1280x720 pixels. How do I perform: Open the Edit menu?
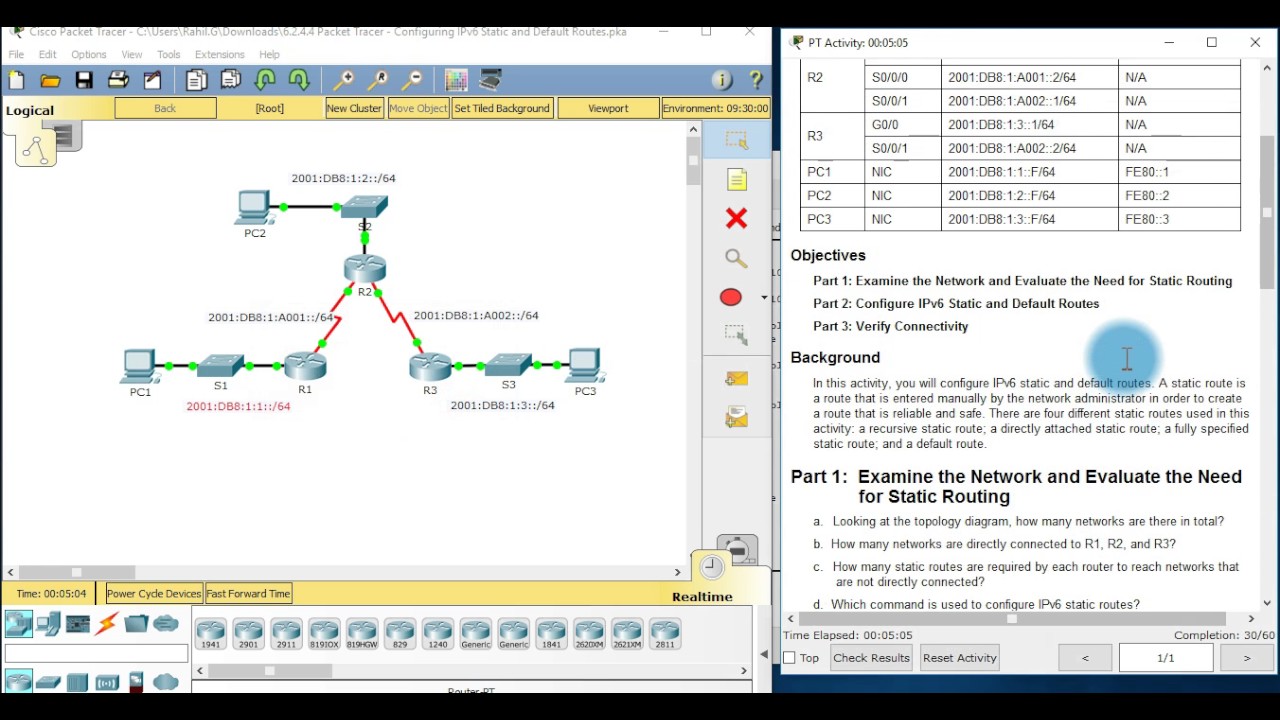pos(48,54)
